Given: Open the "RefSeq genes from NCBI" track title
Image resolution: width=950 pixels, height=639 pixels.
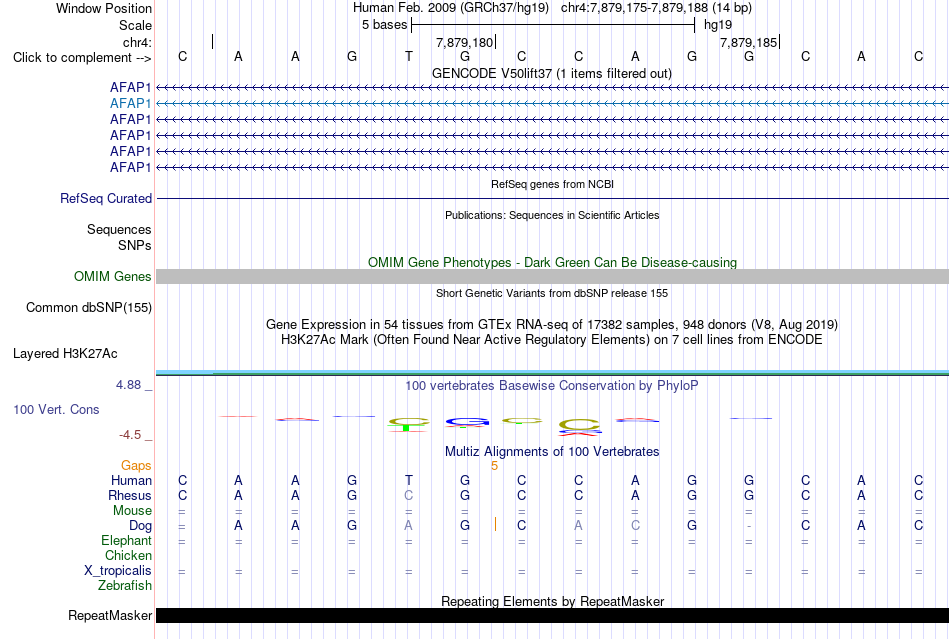Looking at the screenshot, I should pyautogui.click(x=552, y=184).
